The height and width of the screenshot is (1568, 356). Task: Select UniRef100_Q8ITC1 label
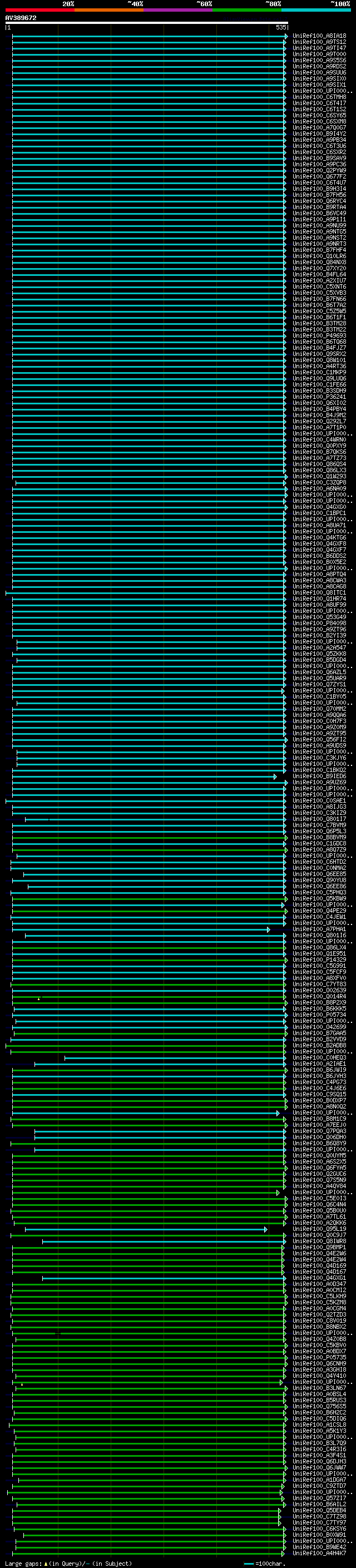click(x=319, y=593)
